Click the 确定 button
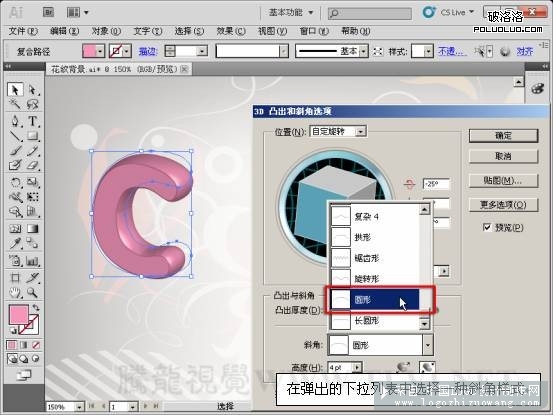The image size is (553, 415). click(503, 136)
